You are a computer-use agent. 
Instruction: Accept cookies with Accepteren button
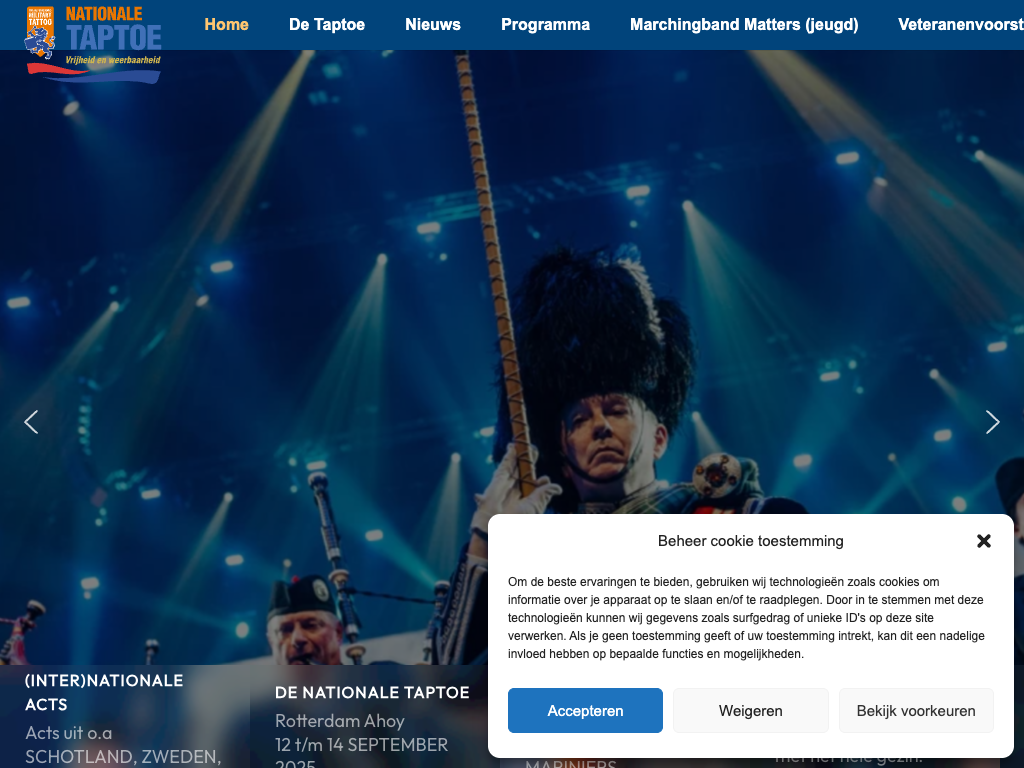585,711
